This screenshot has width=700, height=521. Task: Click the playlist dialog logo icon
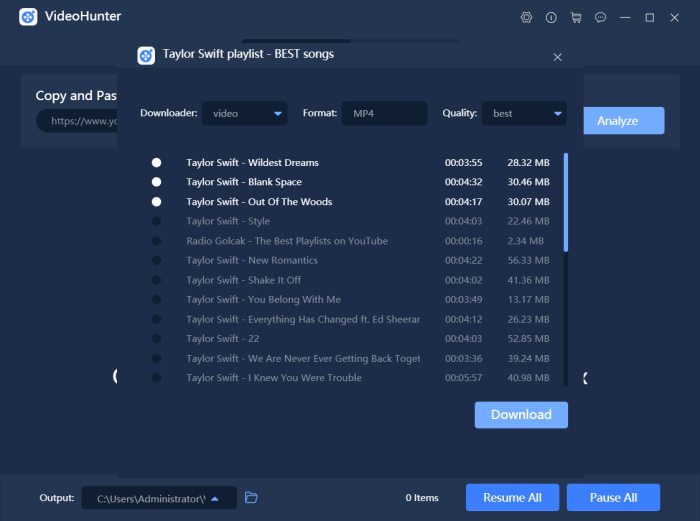pyautogui.click(x=146, y=56)
